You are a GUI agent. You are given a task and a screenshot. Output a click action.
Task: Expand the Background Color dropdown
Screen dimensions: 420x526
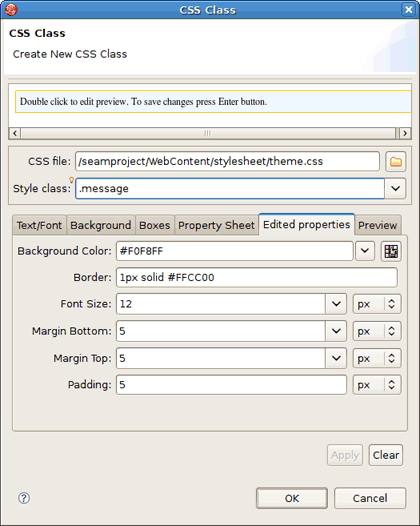[x=365, y=251]
